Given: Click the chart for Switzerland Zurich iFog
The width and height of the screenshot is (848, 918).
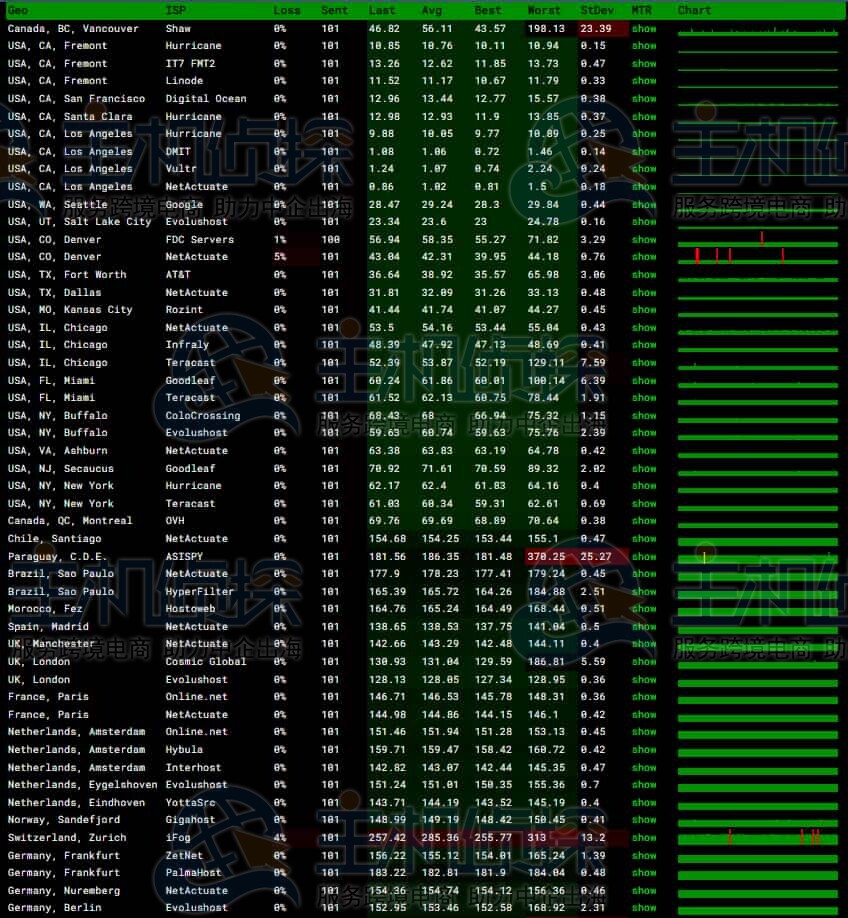Looking at the screenshot, I should point(757,838).
